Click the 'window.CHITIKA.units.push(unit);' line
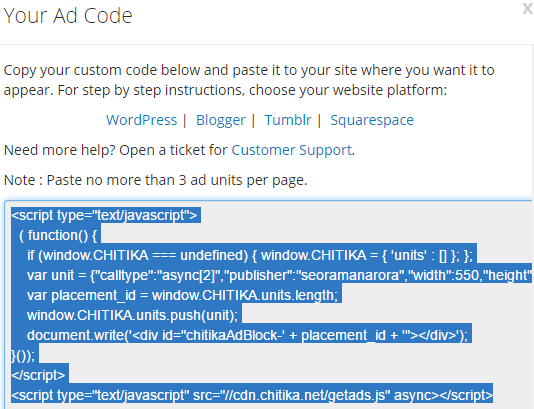The height and width of the screenshot is (409, 534). click(x=132, y=315)
